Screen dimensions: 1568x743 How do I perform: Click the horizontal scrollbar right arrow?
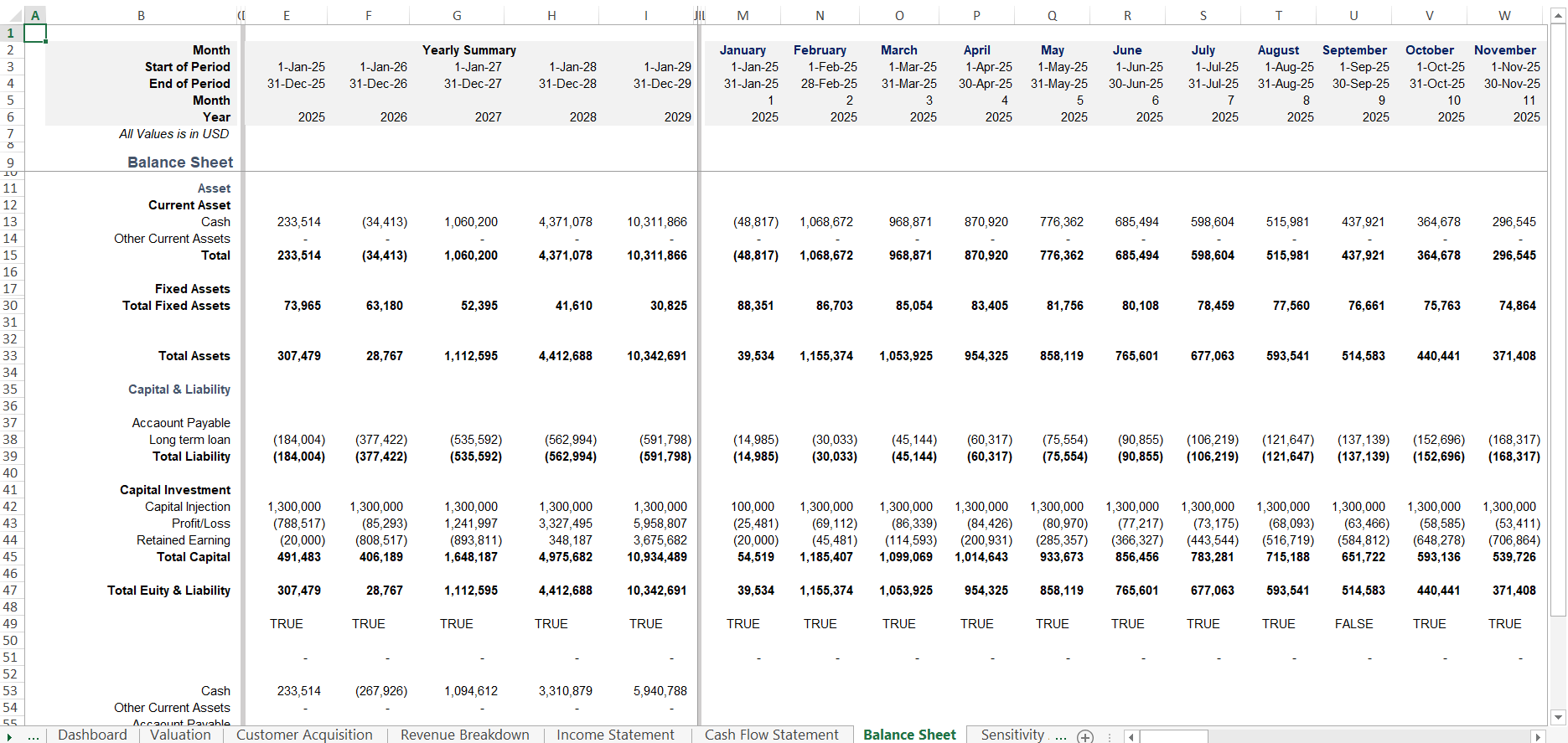pos(1538,736)
